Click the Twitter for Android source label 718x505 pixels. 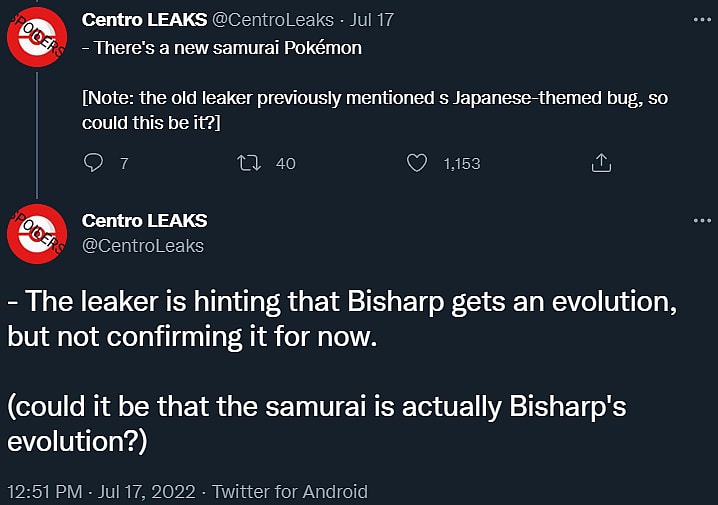290,492
